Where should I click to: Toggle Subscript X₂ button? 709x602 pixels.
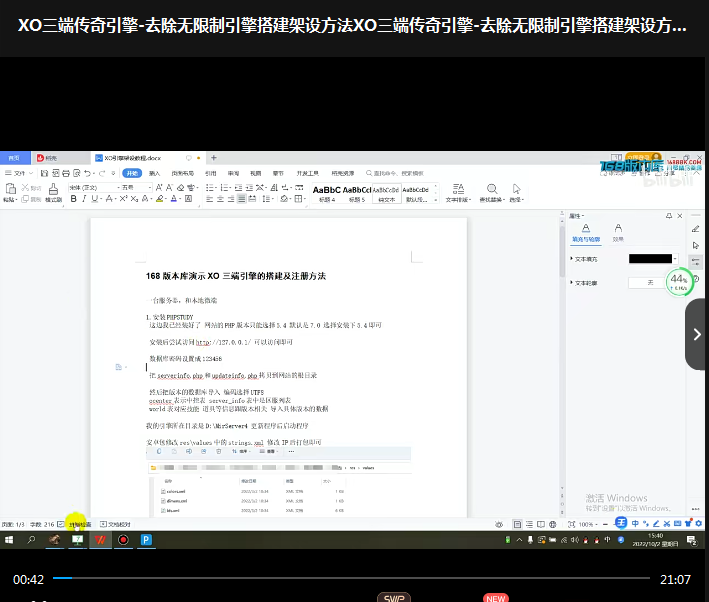(x=134, y=199)
